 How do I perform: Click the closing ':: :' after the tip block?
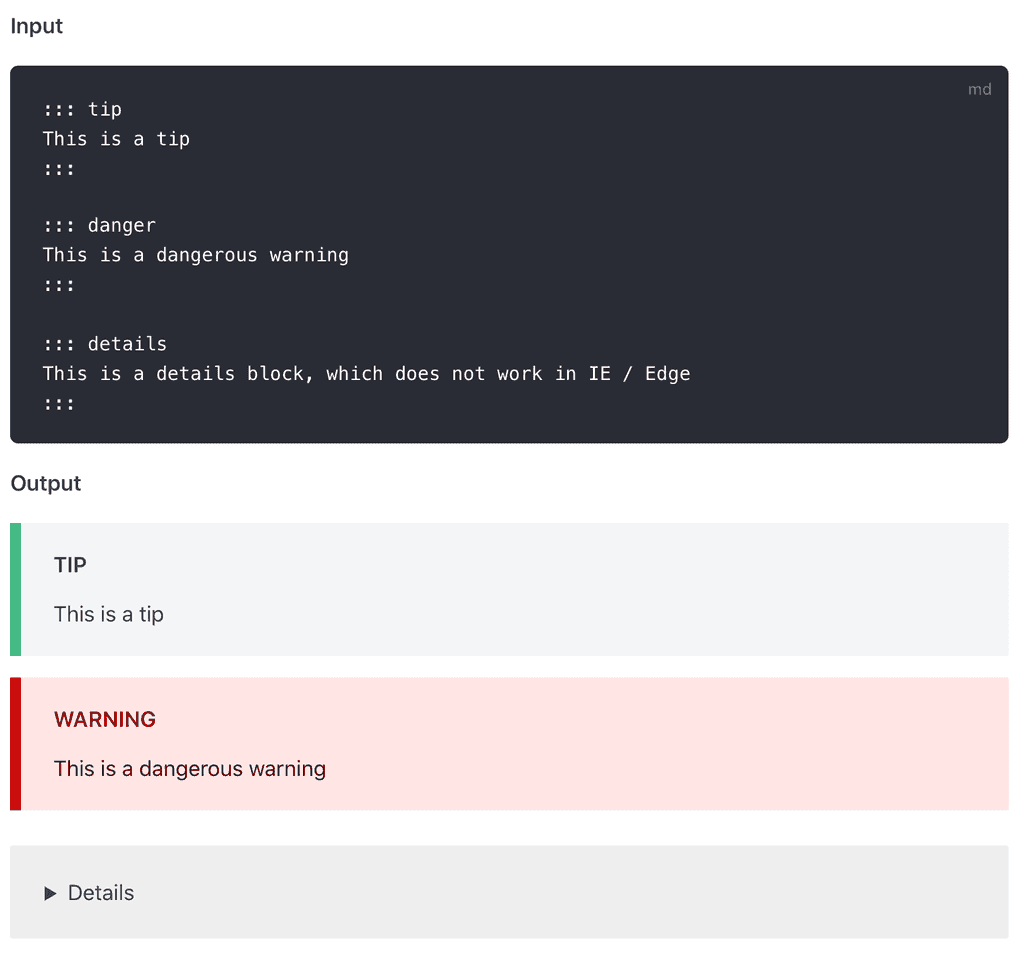(x=59, y=168)
